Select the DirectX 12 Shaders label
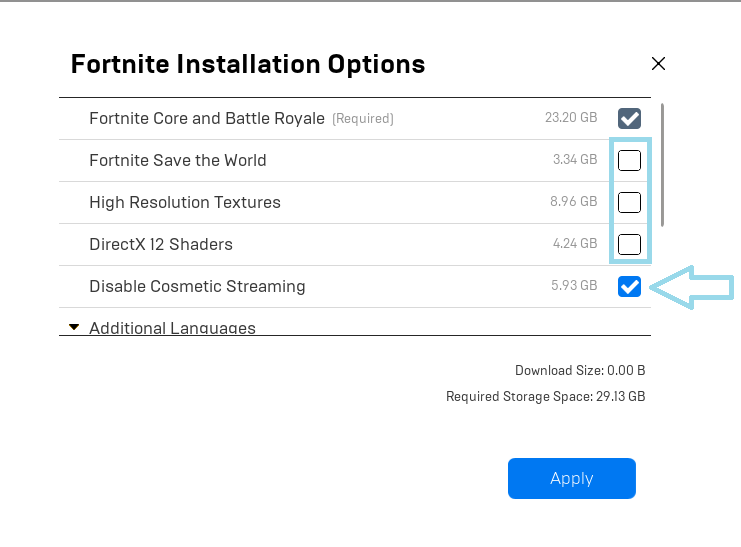741x547 pixels. coord(161,244)
